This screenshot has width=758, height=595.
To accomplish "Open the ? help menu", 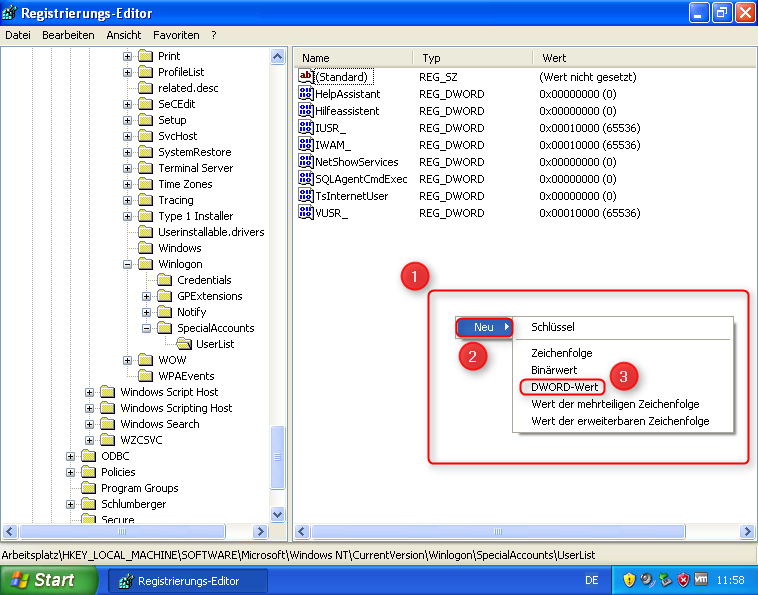I will tap(214, 35).
